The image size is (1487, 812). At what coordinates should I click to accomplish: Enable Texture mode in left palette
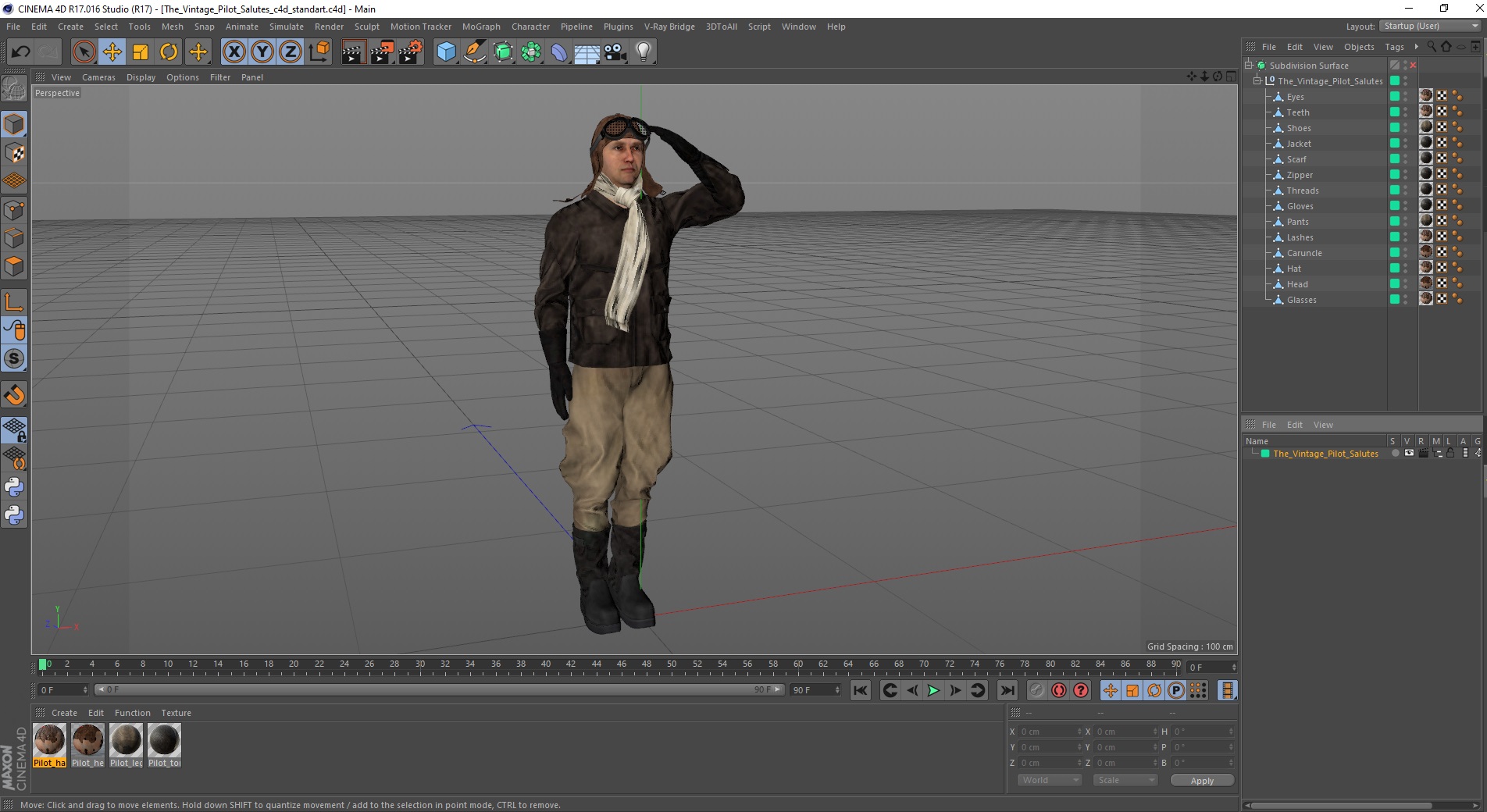click(14, 153)
